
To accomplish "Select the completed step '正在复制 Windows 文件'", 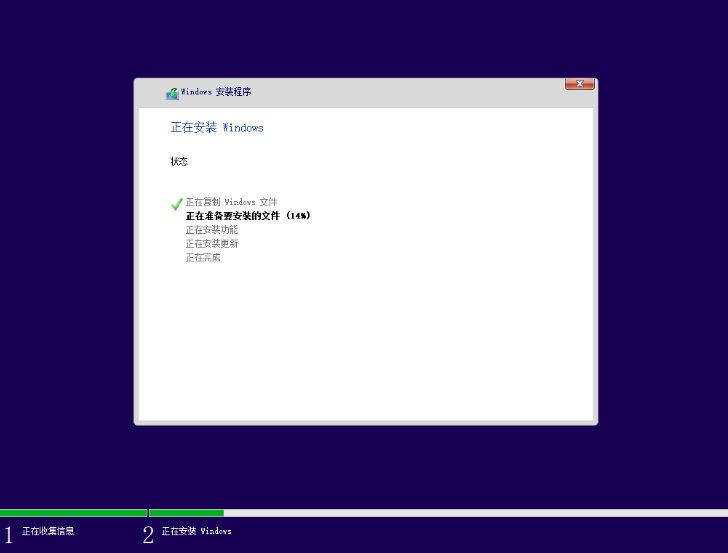I will 231,202.
